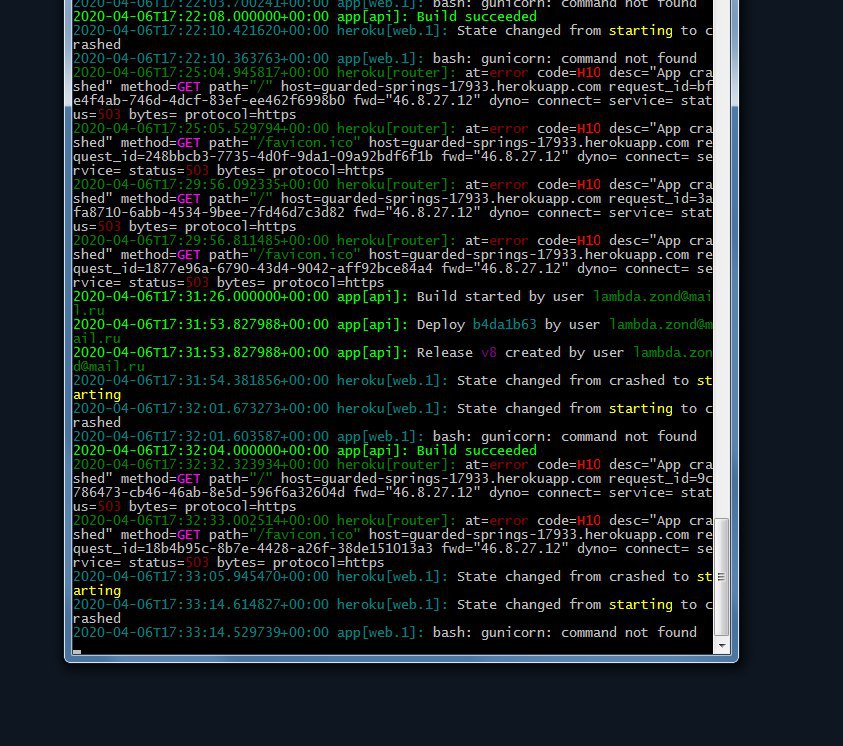Click the yellow 'arting' text after 17:33:05
843x746 pixels.
coord(97,591)
